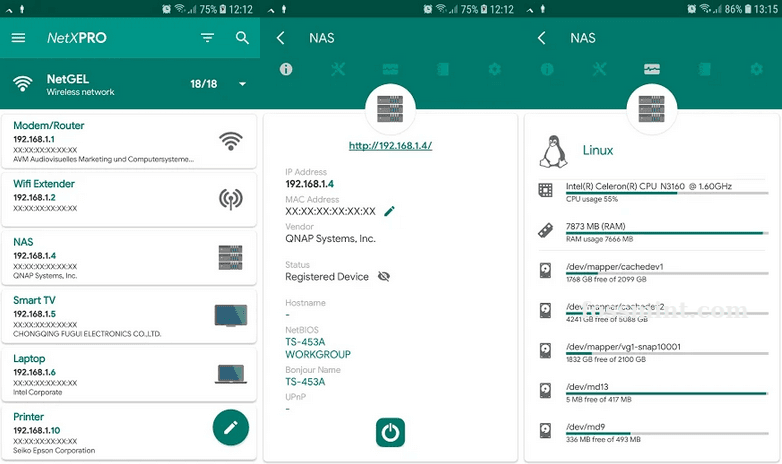Toggle Registered Device visibility eye icon

pyautogui.click(x=384, y=276)
